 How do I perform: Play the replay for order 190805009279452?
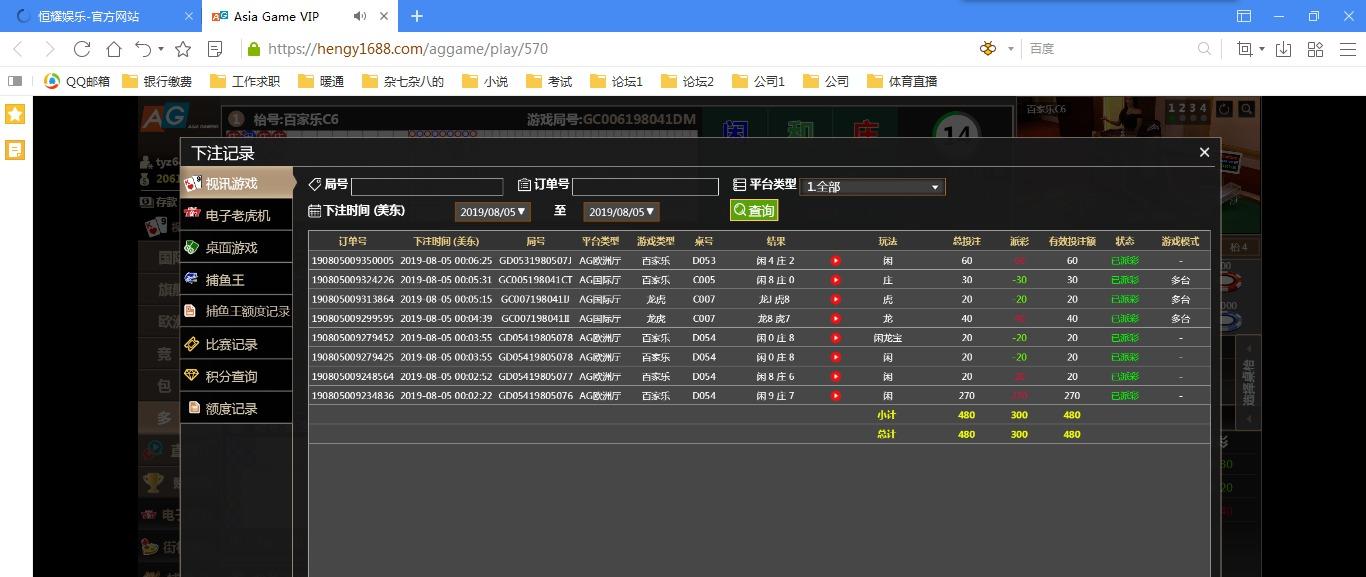click(x=835, y=338)
